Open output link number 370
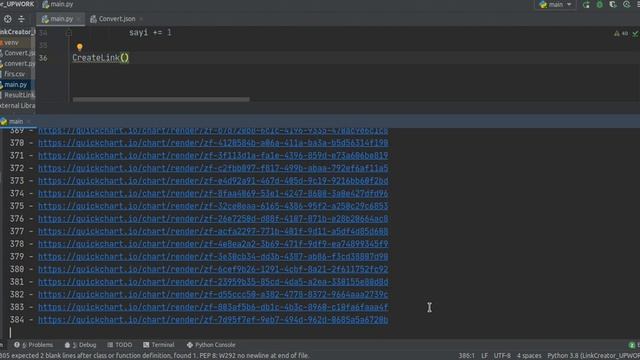This screenshot has width=640, height=360. pyautogui.click(x=213, y=143)
